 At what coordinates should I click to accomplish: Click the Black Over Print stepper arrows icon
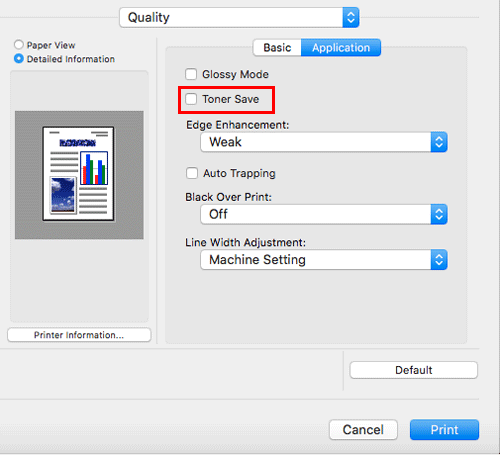tap(439, 214)
